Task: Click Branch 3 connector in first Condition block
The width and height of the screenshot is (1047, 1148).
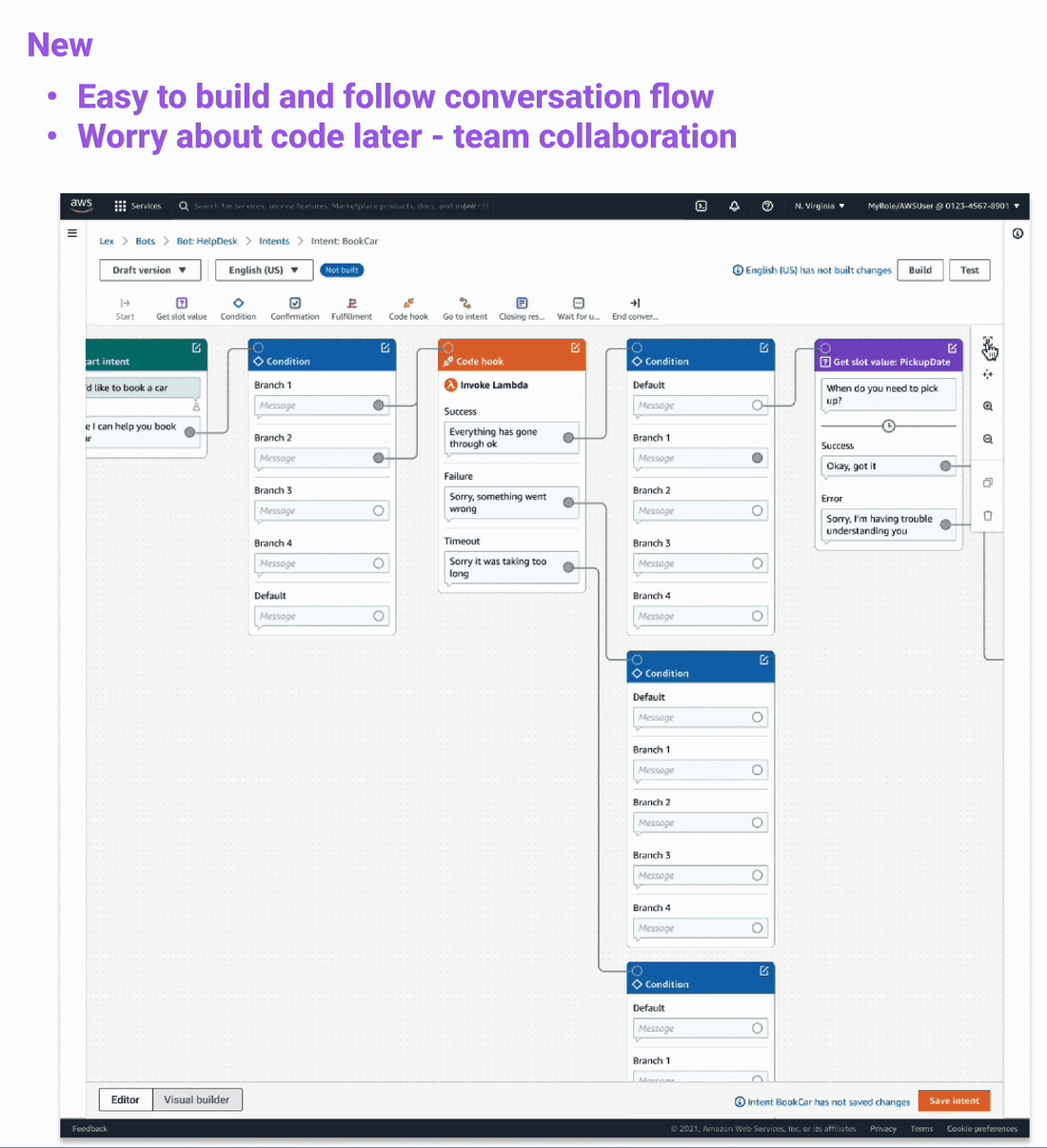Action: pyautogui.click(x=379, y=511)
